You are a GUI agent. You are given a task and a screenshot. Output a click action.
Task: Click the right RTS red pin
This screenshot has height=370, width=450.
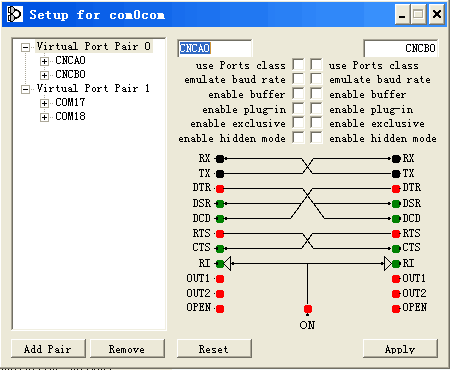pos(396,234)
